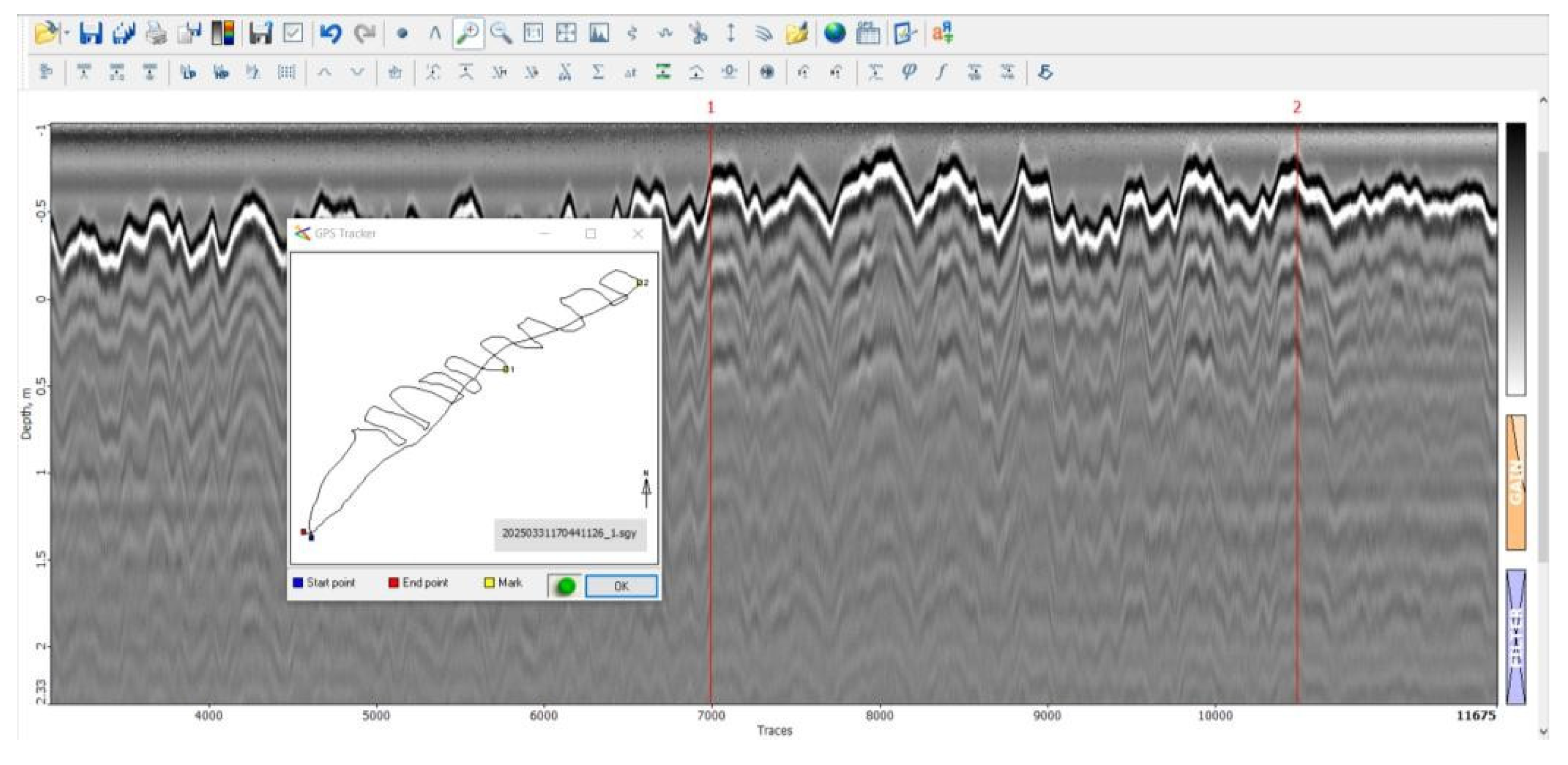The width and height of the screenshot is (1568, 765).
Task: Toggle the dot point-mode toolbar button
Action: [x=402, y=34]
